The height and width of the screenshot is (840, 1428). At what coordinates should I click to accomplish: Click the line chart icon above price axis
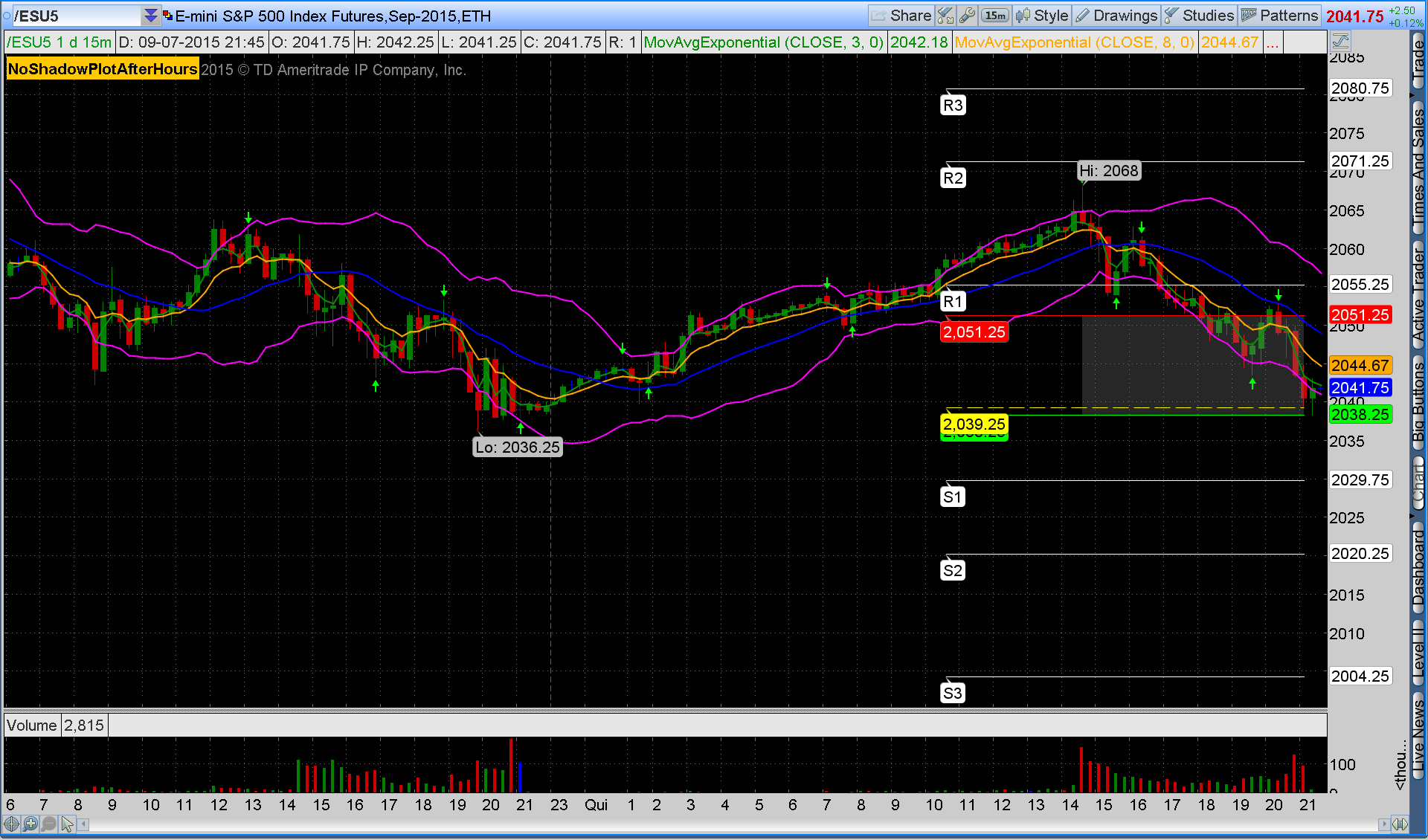point(1340,42)
